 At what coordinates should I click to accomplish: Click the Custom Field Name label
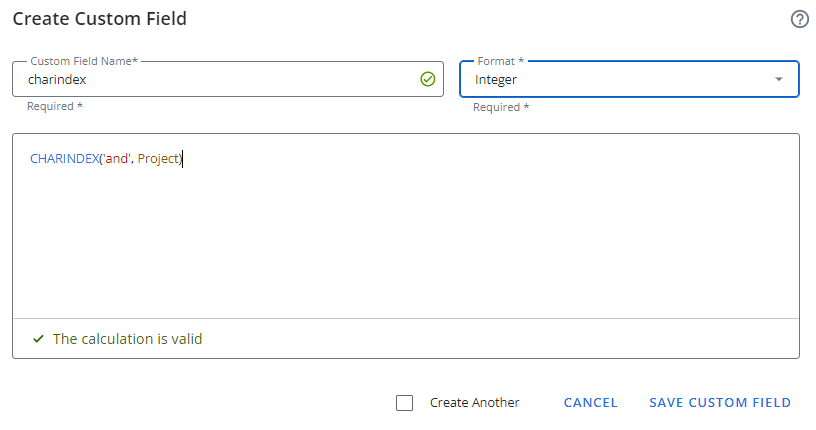coord(84,62)
